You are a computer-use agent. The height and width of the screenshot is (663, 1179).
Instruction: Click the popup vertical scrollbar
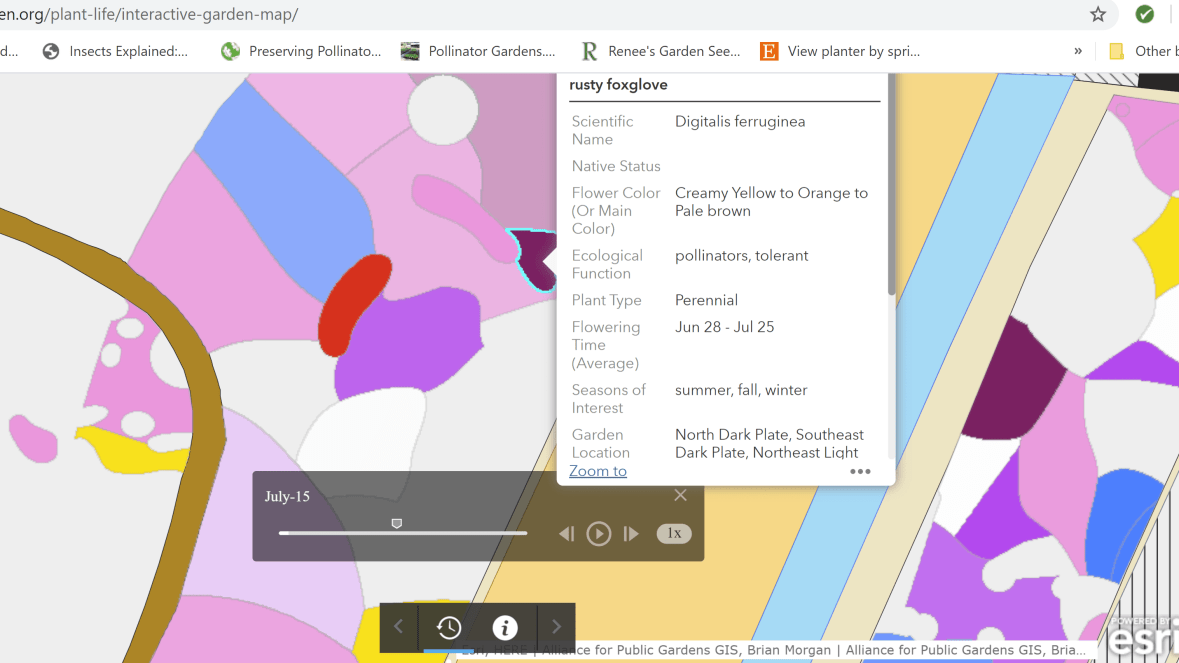click(890, 200)
